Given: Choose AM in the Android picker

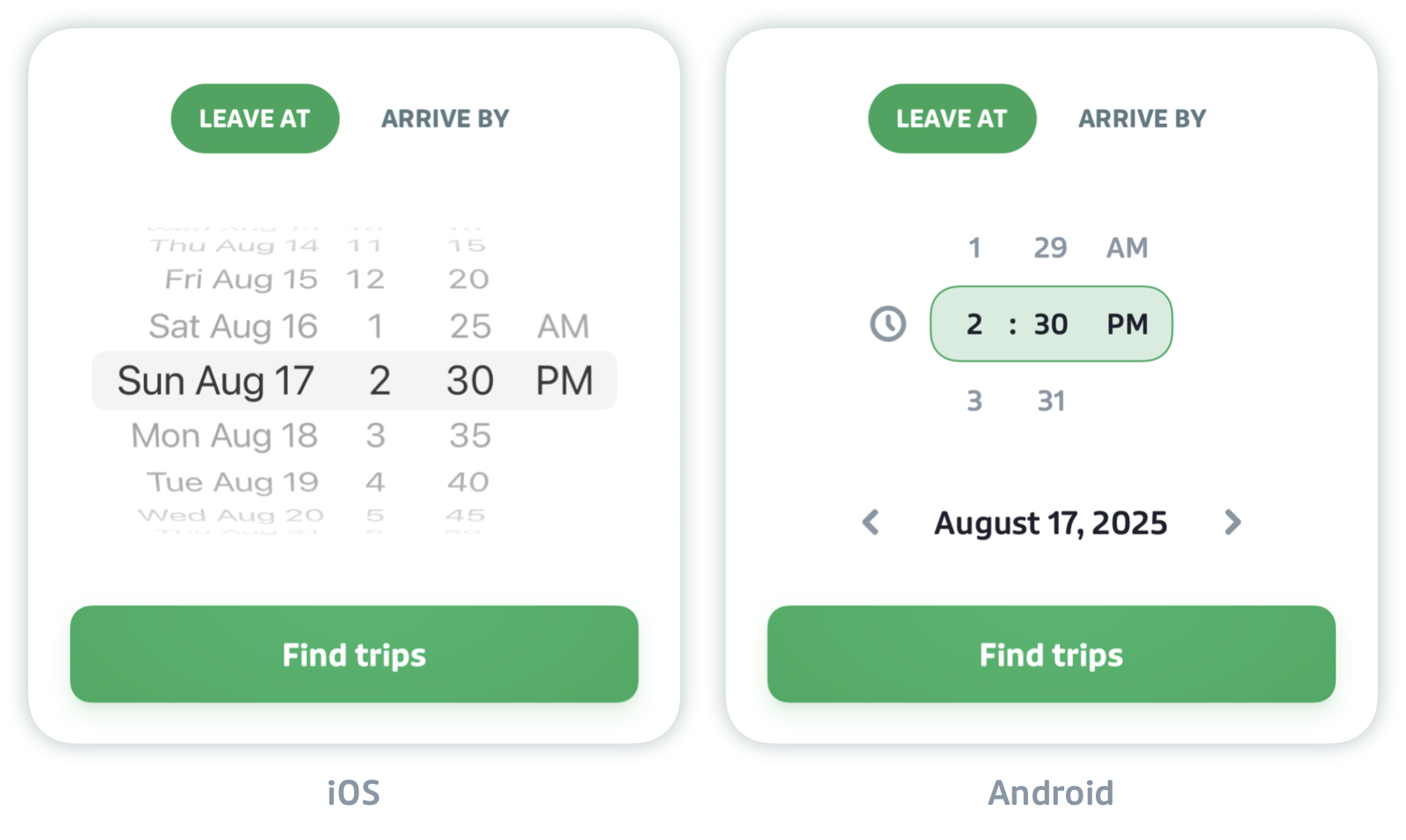Looking at the screenshot, I should click(1127, 248).
